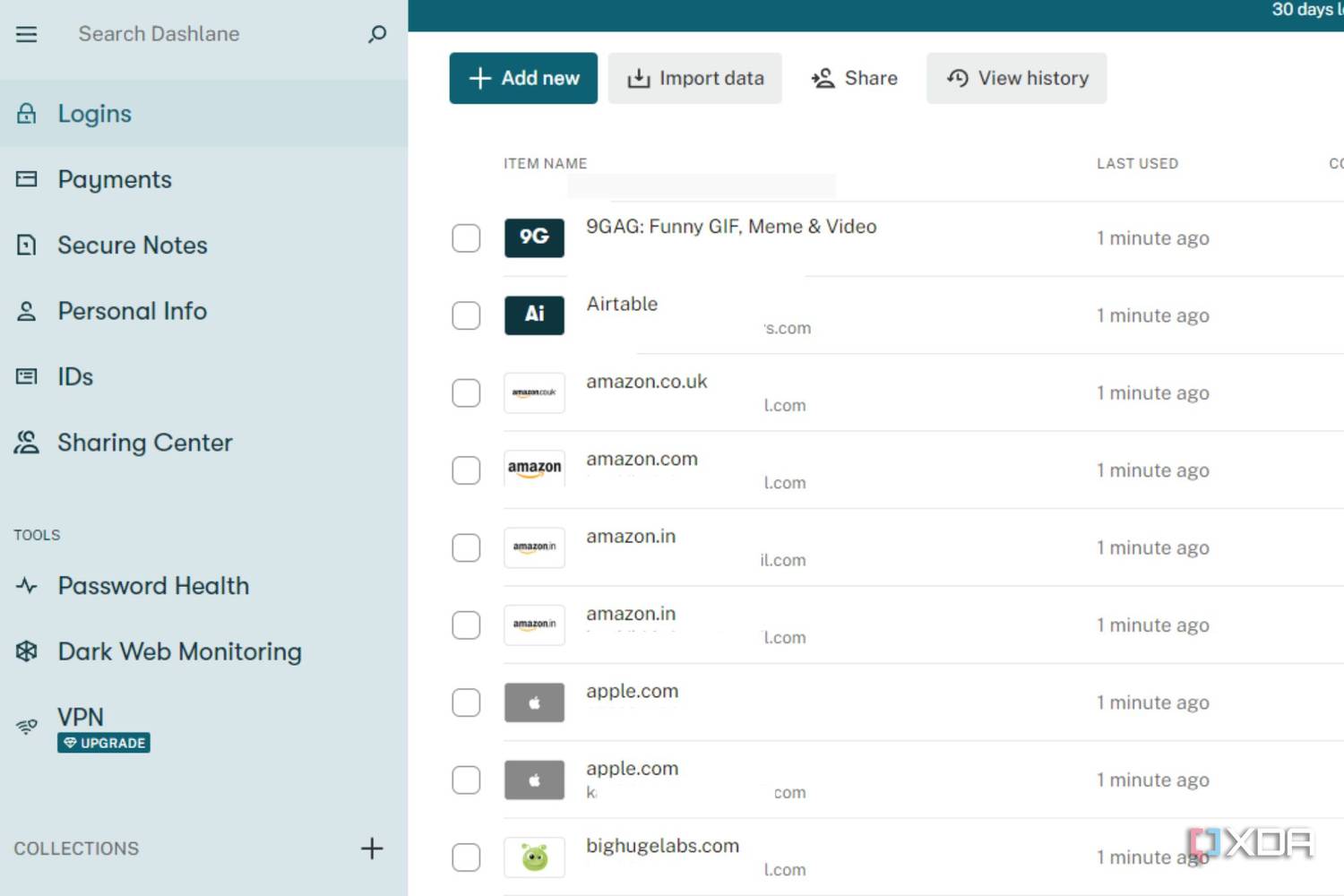Click the search magnifier icon
This screenshot has height=896, width=1344.
click(377, 34)
